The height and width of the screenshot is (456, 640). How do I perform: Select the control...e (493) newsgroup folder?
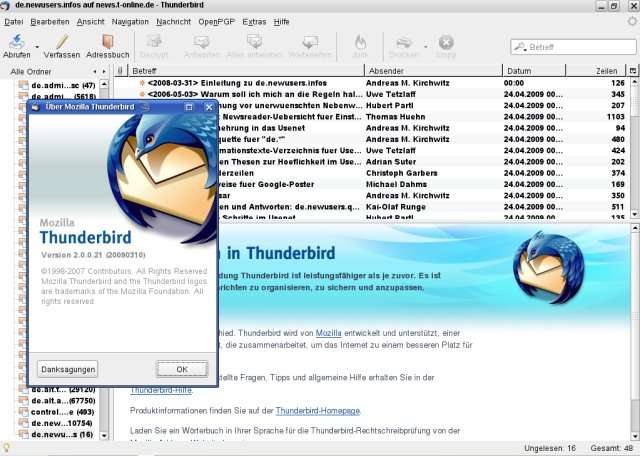[62, 411]
